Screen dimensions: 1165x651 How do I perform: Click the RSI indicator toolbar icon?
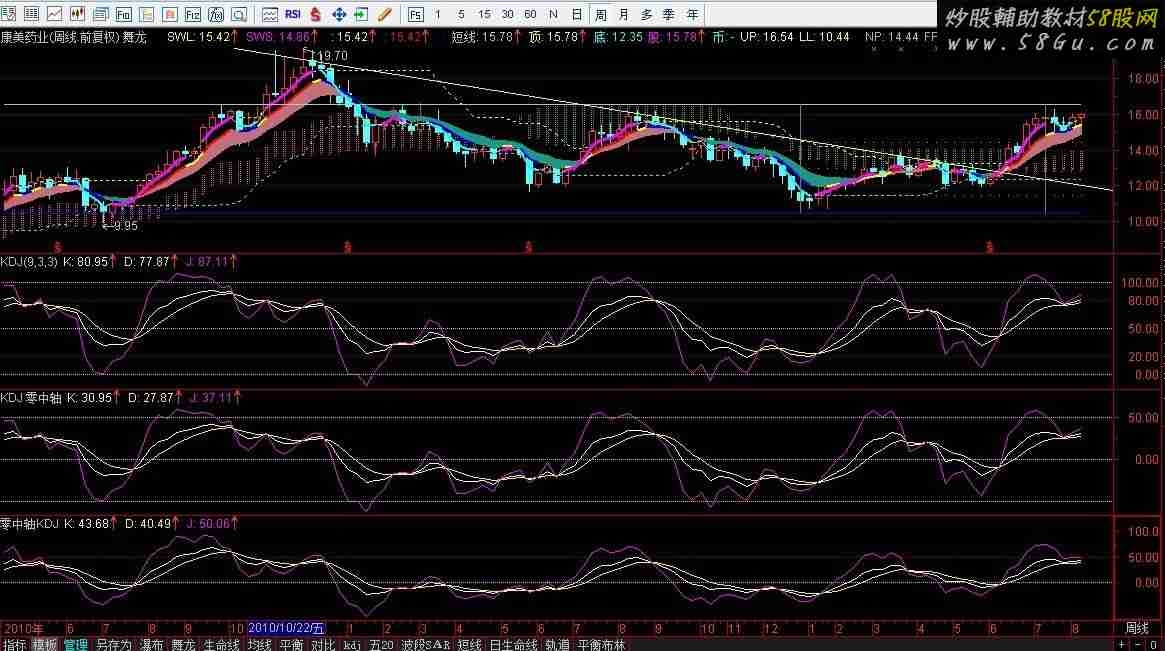pyautogui.click(x=293, y=14)
